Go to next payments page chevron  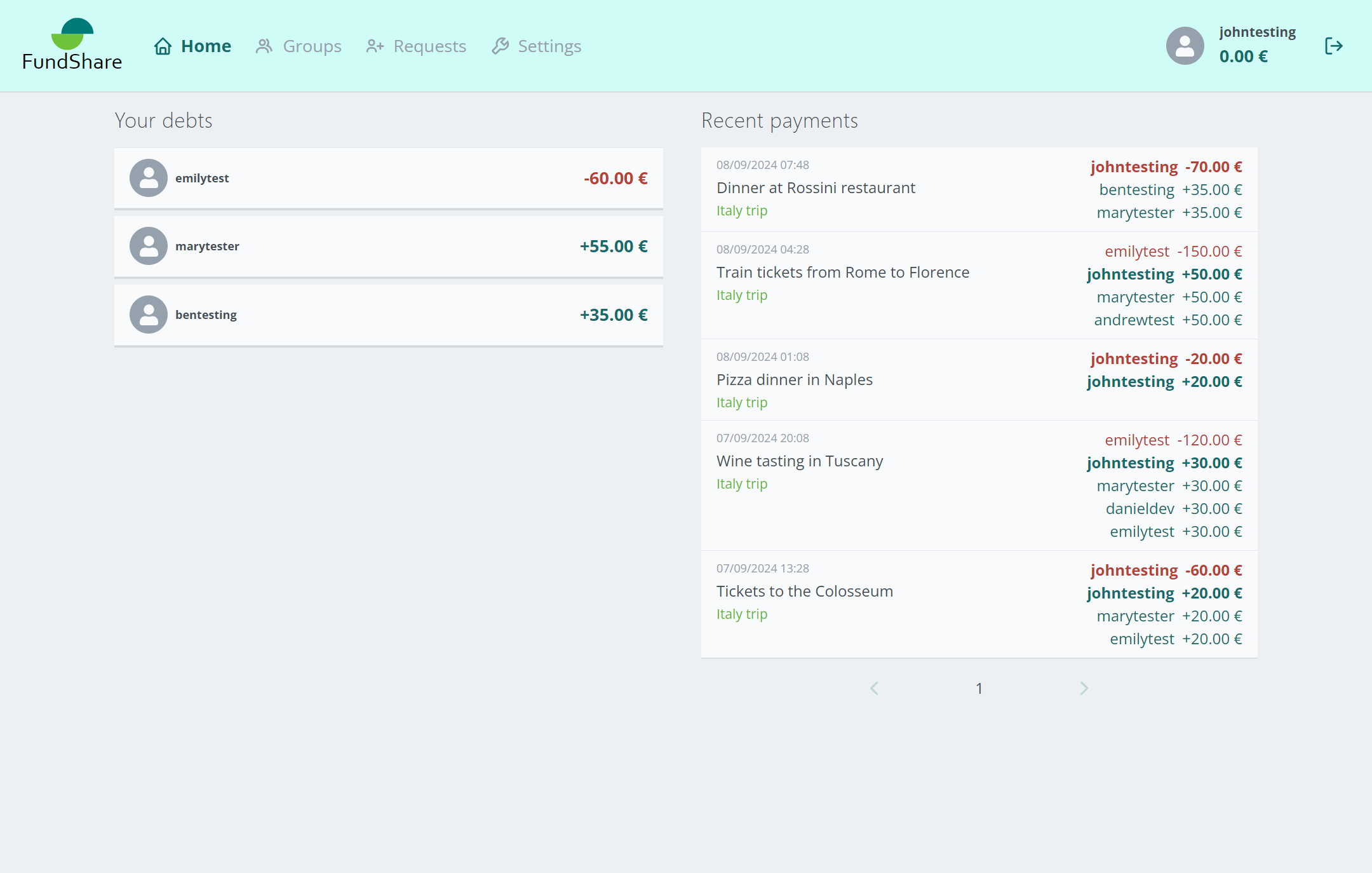click(x=1084, y=688)
